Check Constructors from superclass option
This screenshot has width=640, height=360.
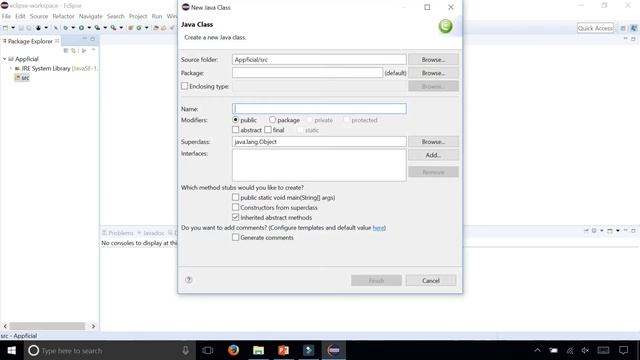(x=236, y=207)
